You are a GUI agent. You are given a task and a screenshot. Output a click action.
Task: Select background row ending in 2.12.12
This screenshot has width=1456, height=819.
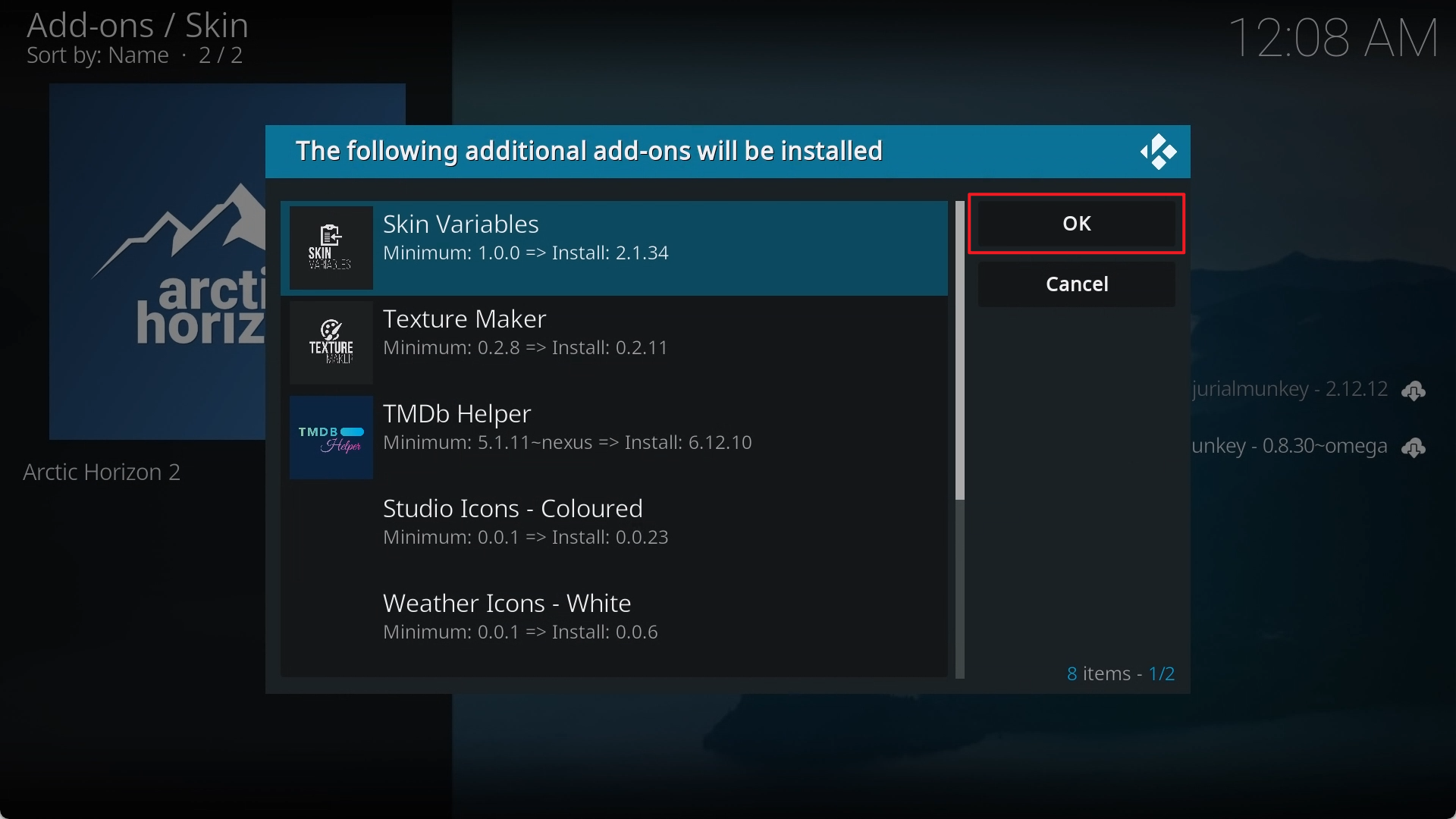pyautogui.click(x=1308, y=390)
